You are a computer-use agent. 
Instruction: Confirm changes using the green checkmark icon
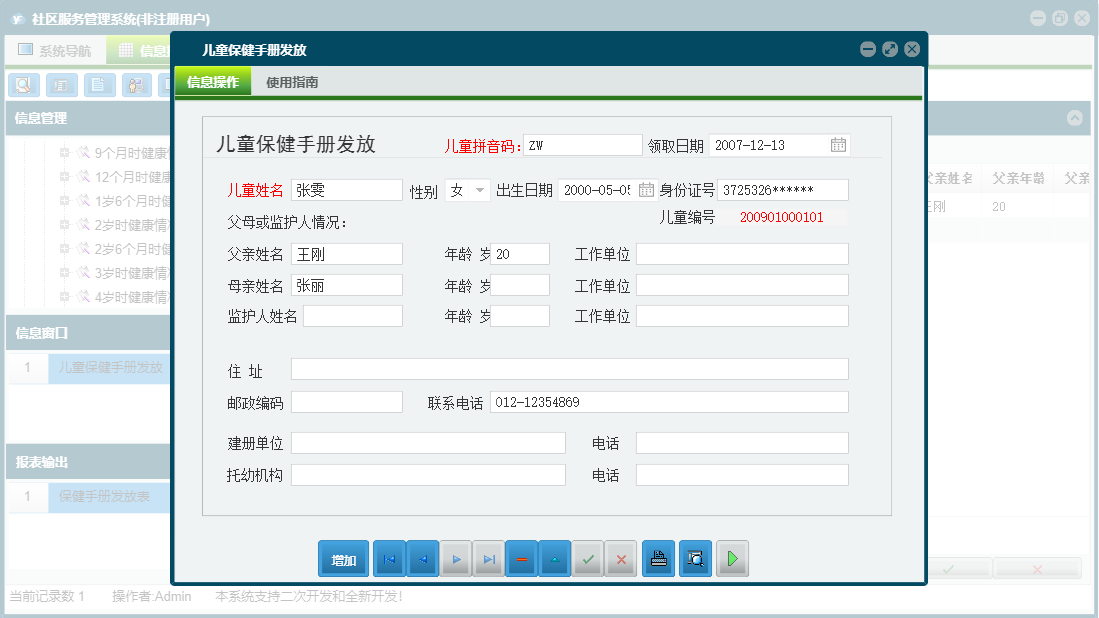point(588,558)
